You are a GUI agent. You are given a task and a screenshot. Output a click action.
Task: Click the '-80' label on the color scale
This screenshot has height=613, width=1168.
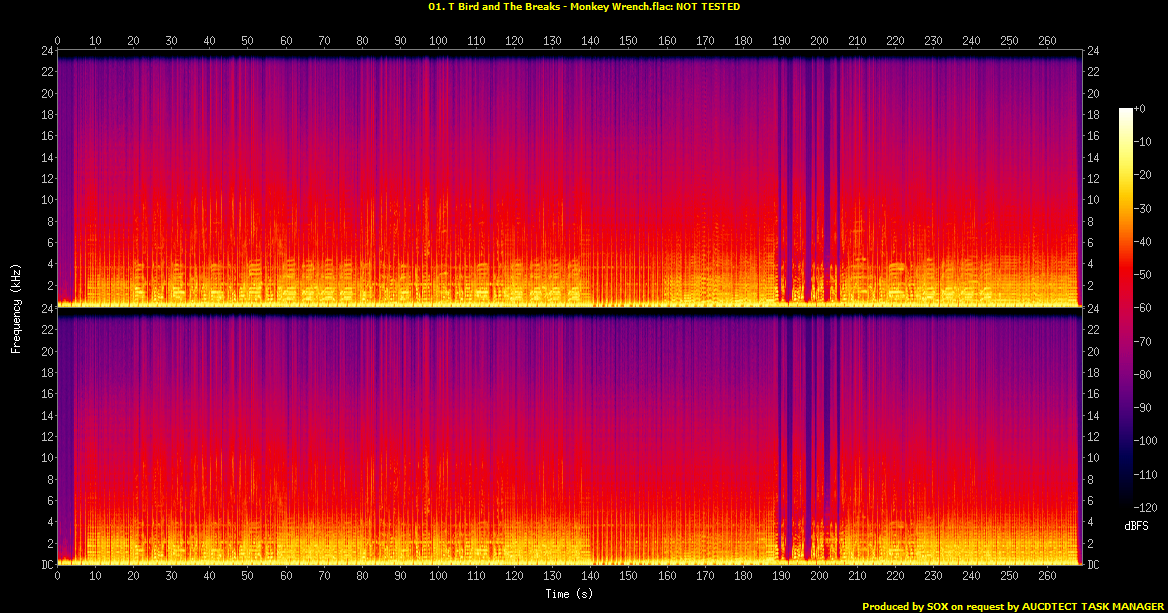[x=1143, y=375]
